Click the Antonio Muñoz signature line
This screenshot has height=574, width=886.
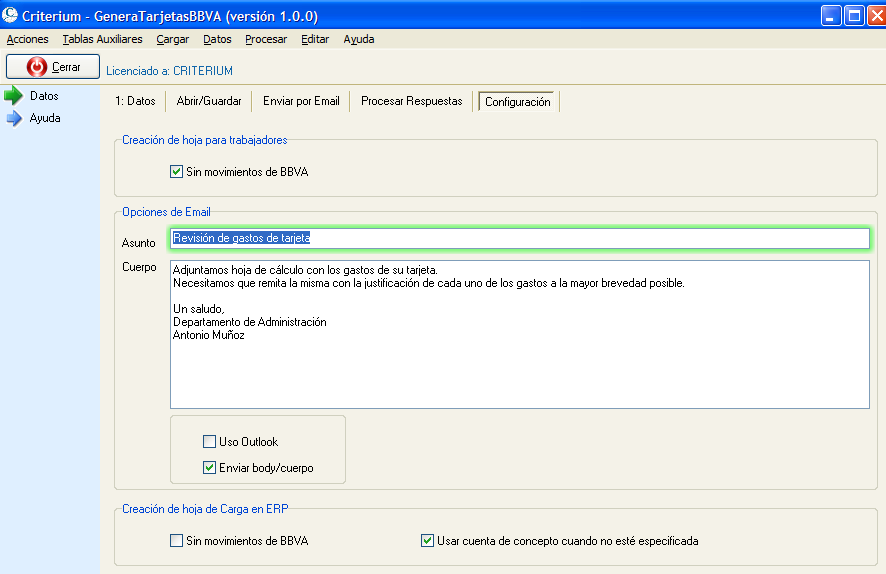tap(209, 335)
